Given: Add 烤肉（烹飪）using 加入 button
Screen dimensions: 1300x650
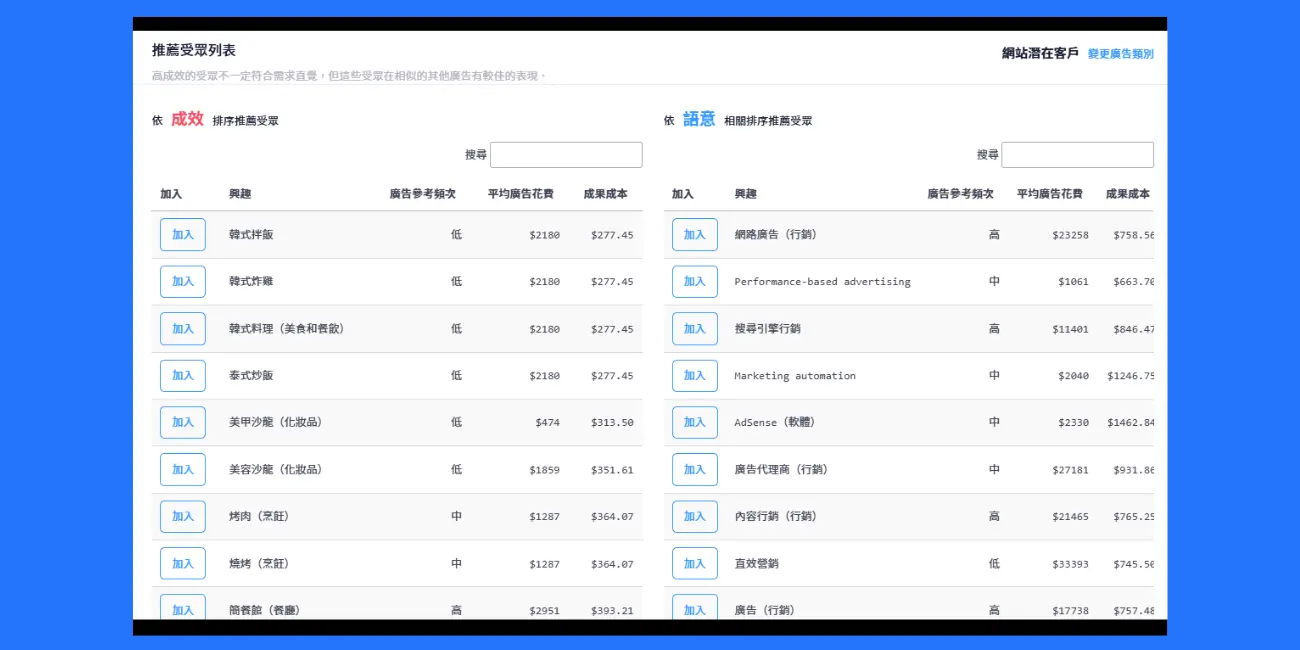Looking at the screenshot, I should click(x=183, y=516).
